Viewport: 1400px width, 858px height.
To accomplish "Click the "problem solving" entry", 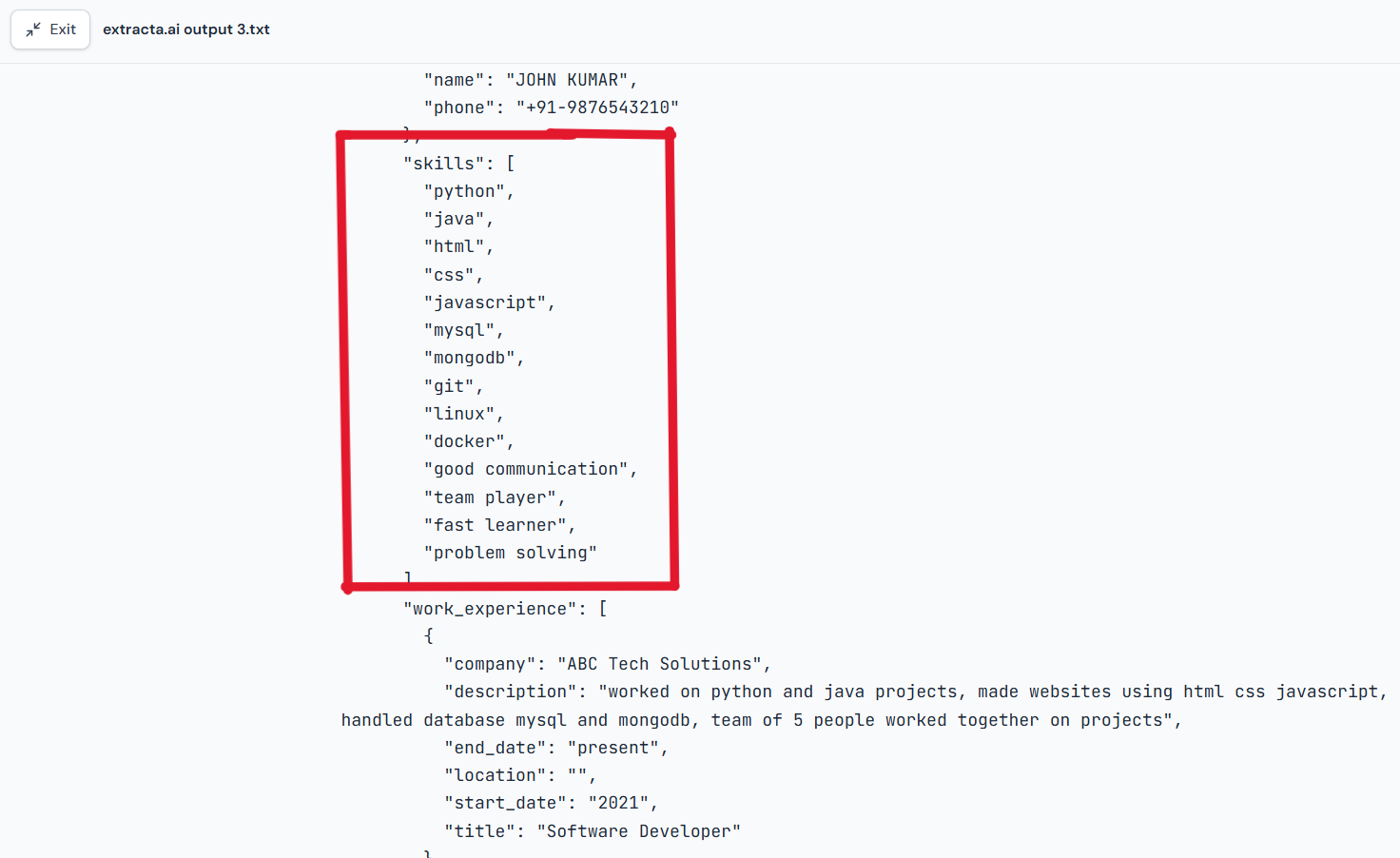I will pyautogui.click(x=511, y=553).
